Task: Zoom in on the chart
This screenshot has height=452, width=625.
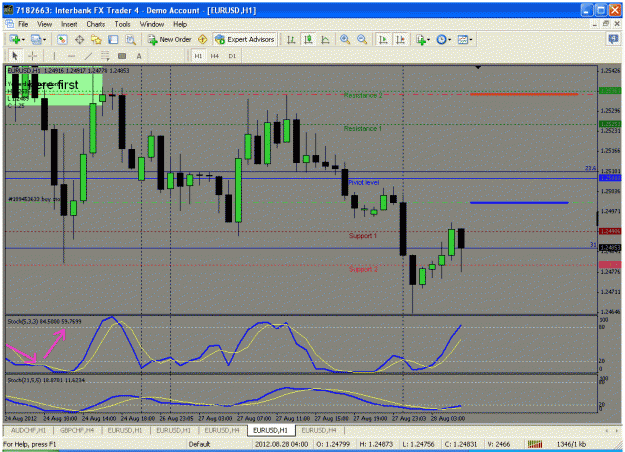Action: (345, 39)
